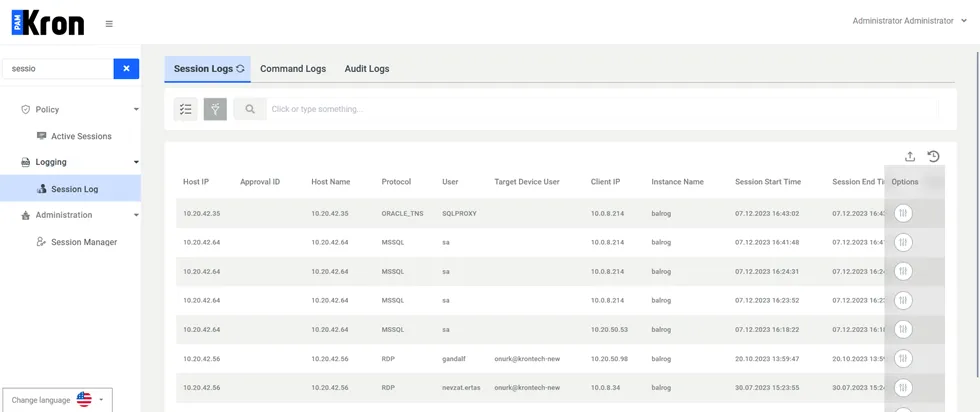Image resolution: width=980 pixels, height=412 pixels.
Task: Click the Instance Name column header
Action: [x=678, y=182]
